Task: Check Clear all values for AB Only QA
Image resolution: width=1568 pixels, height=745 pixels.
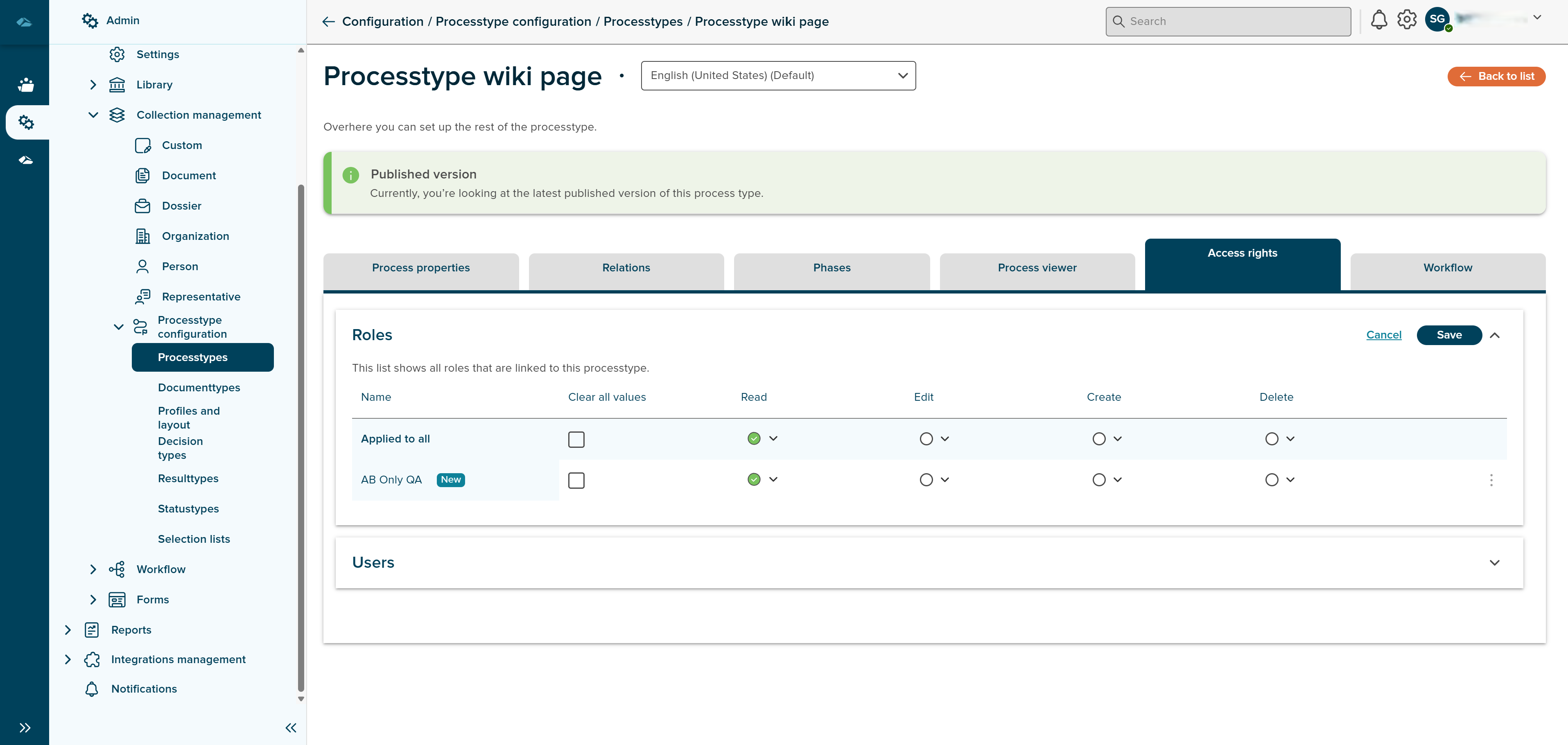Action: [x=576, y=480]
